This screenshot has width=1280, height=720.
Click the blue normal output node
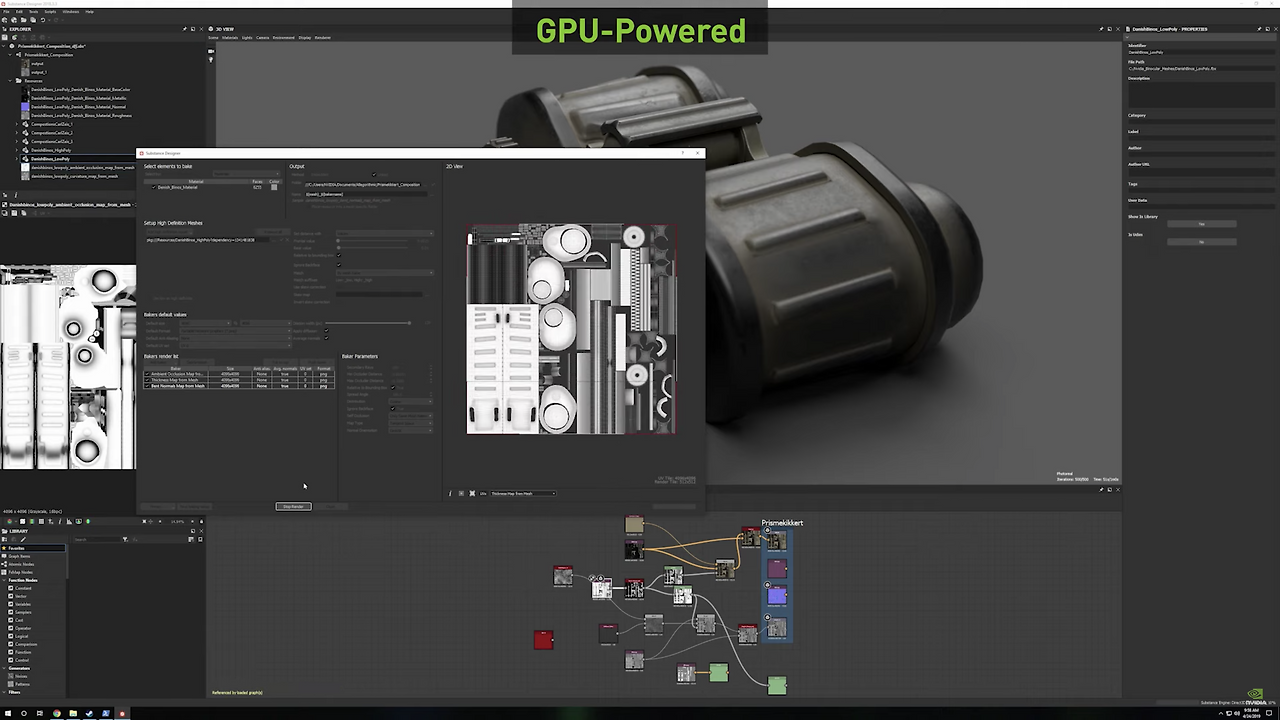(777, 597)
